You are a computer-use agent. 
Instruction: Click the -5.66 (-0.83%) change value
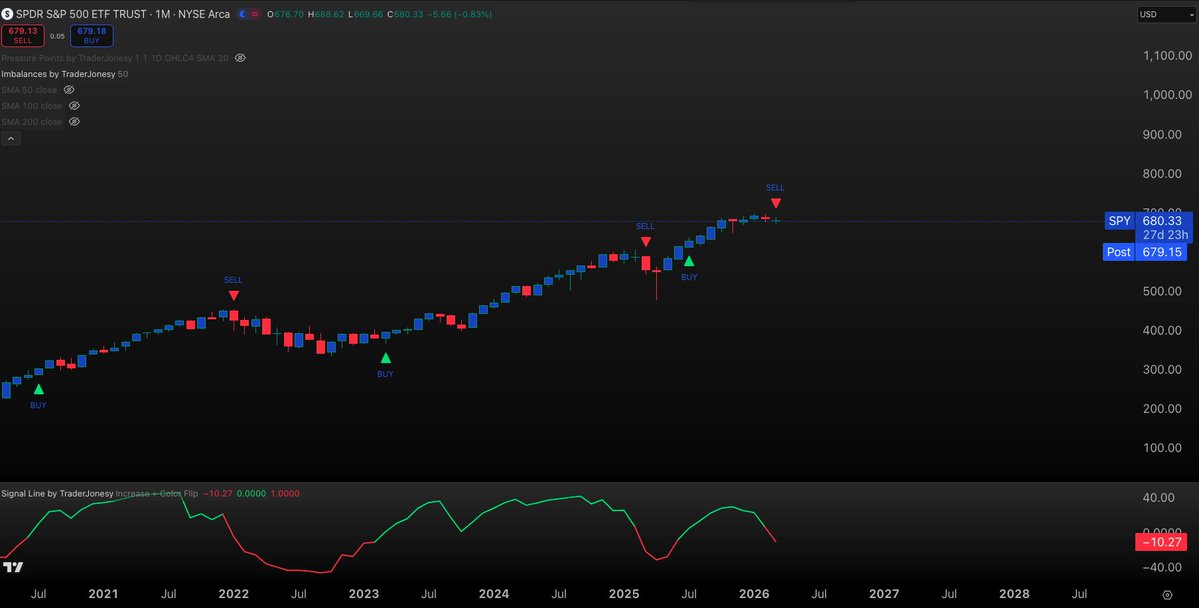[460, 15]
